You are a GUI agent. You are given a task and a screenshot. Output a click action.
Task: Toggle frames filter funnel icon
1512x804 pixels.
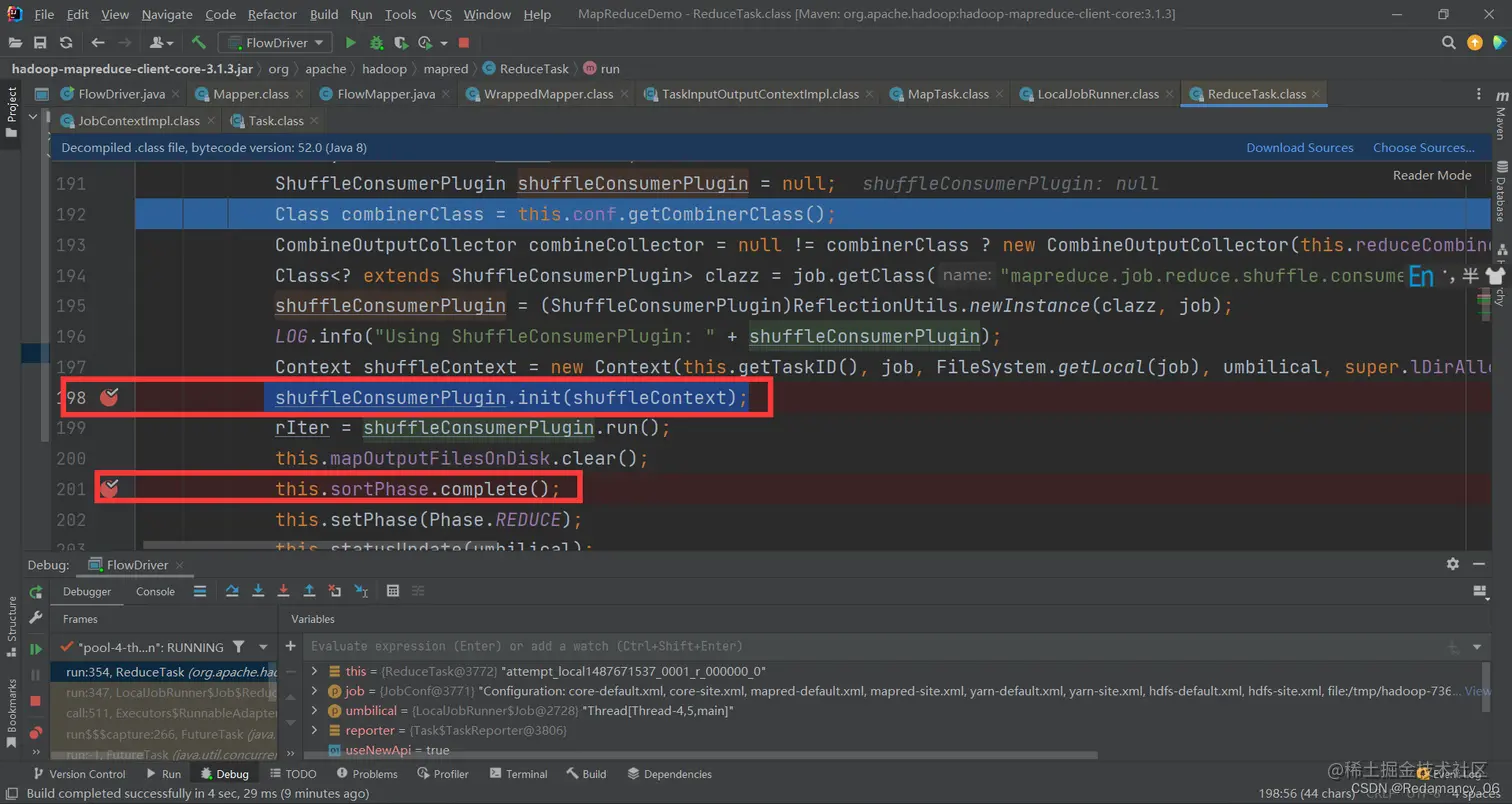click(x=238, y=647)
